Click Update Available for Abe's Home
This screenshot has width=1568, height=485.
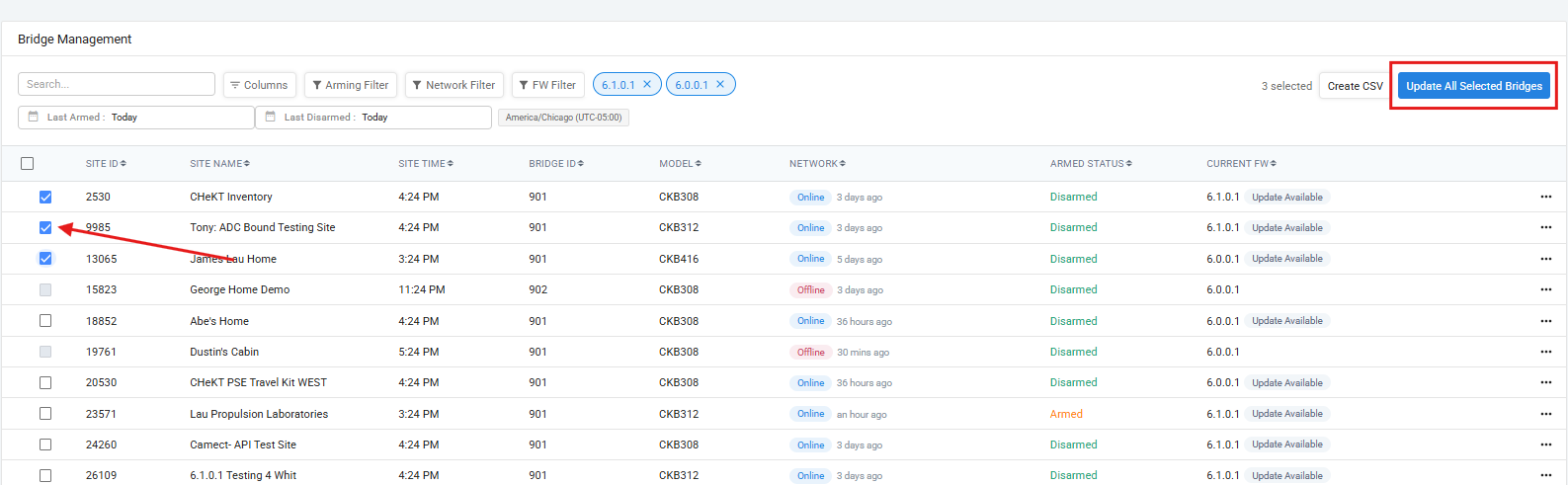[1287, 321]
